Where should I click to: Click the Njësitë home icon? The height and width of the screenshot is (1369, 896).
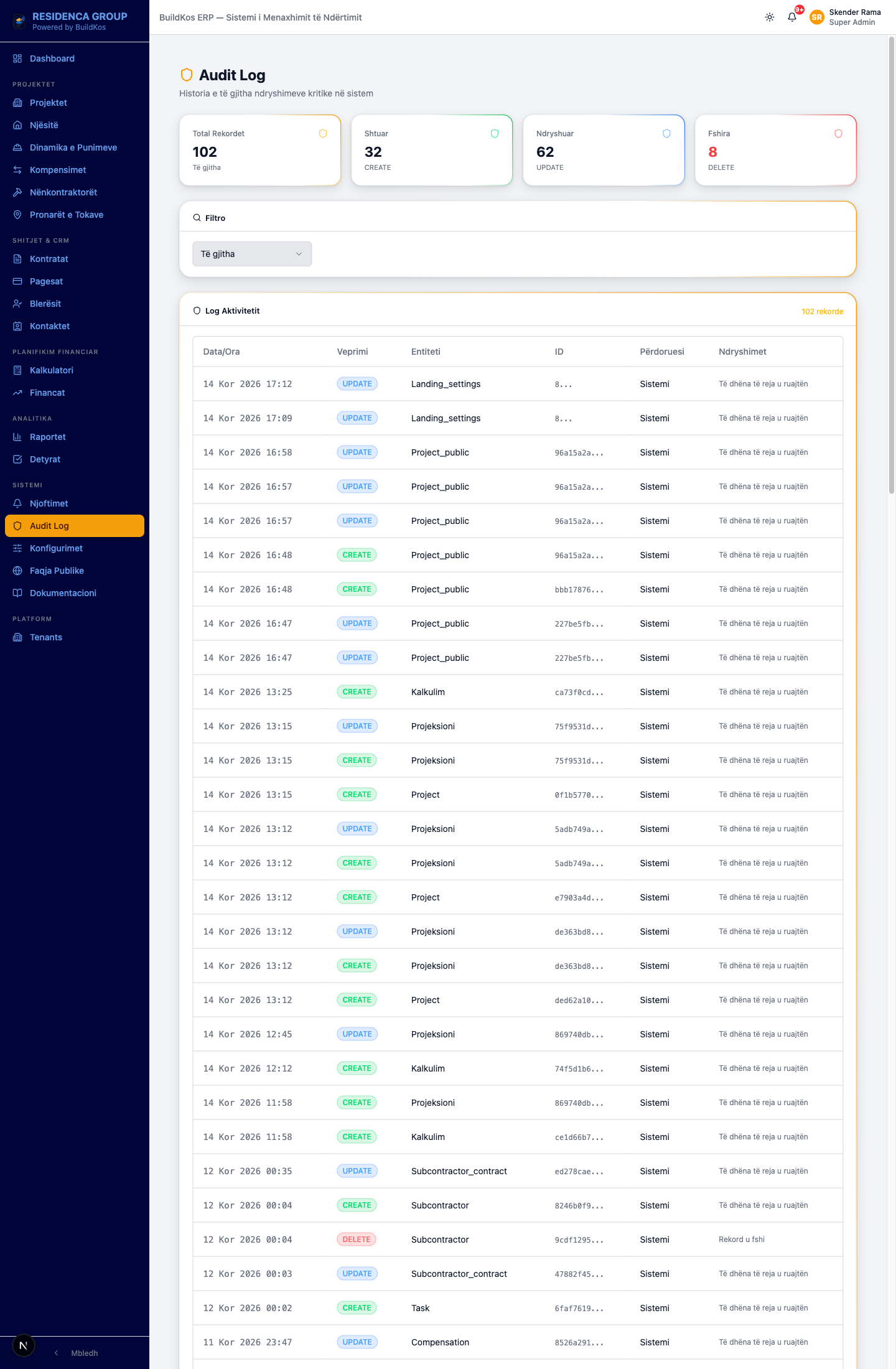point(17,125)
